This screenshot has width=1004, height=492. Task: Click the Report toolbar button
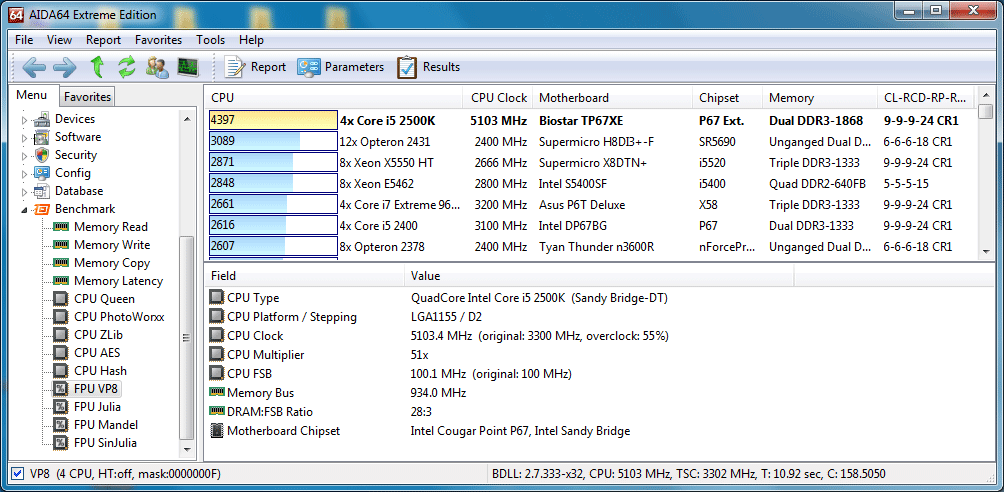(x=255, y=67)
